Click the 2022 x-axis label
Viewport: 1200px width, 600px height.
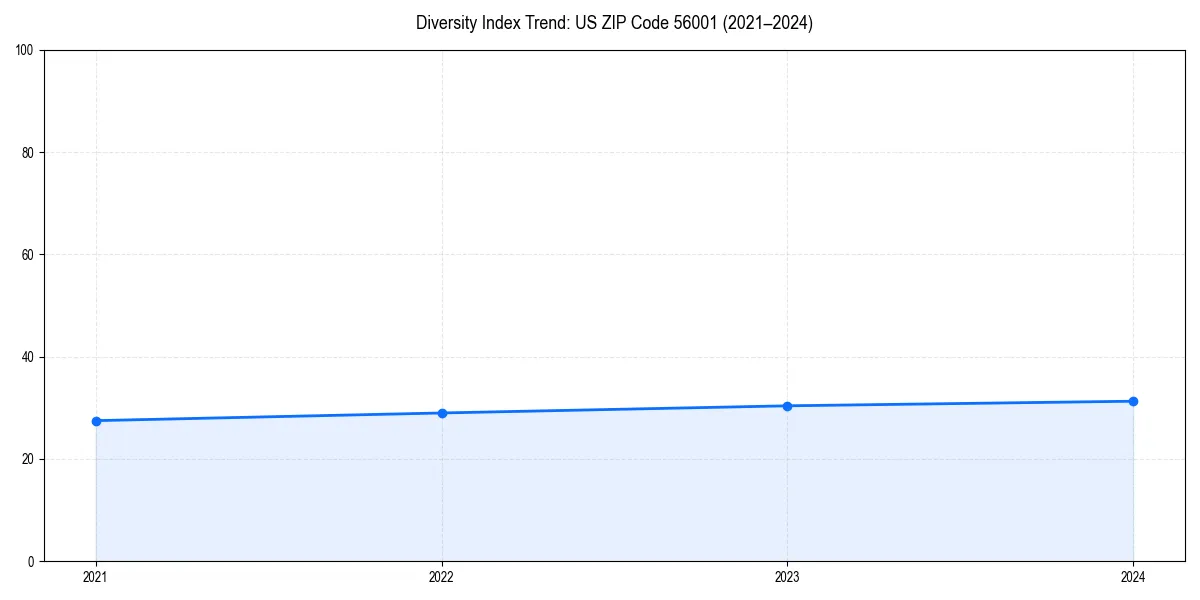(x=441, y=577)
